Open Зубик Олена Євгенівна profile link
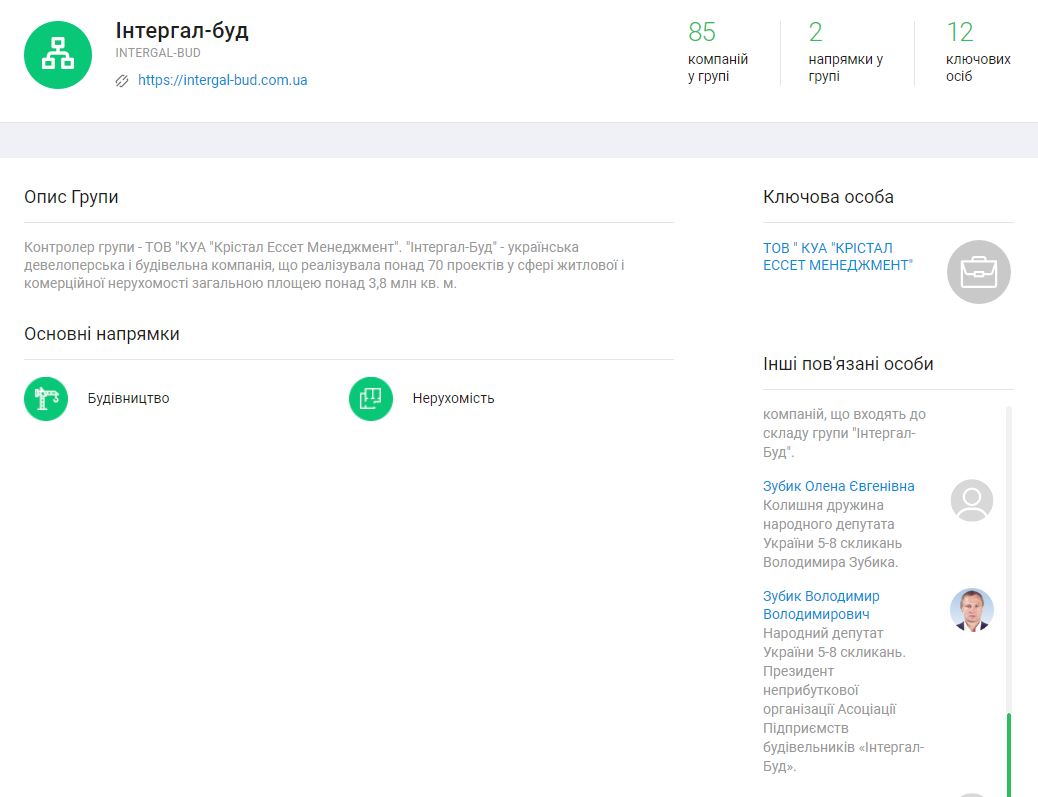 838,486
